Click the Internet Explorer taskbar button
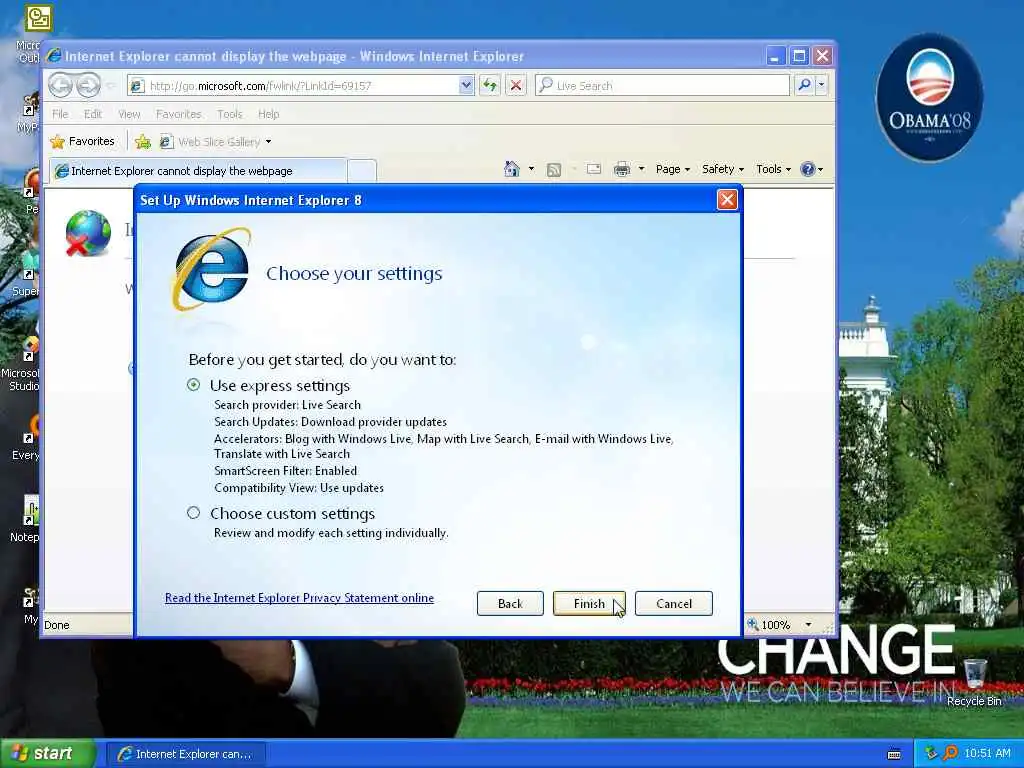1024x768 pixels. (x=186, y=754)
